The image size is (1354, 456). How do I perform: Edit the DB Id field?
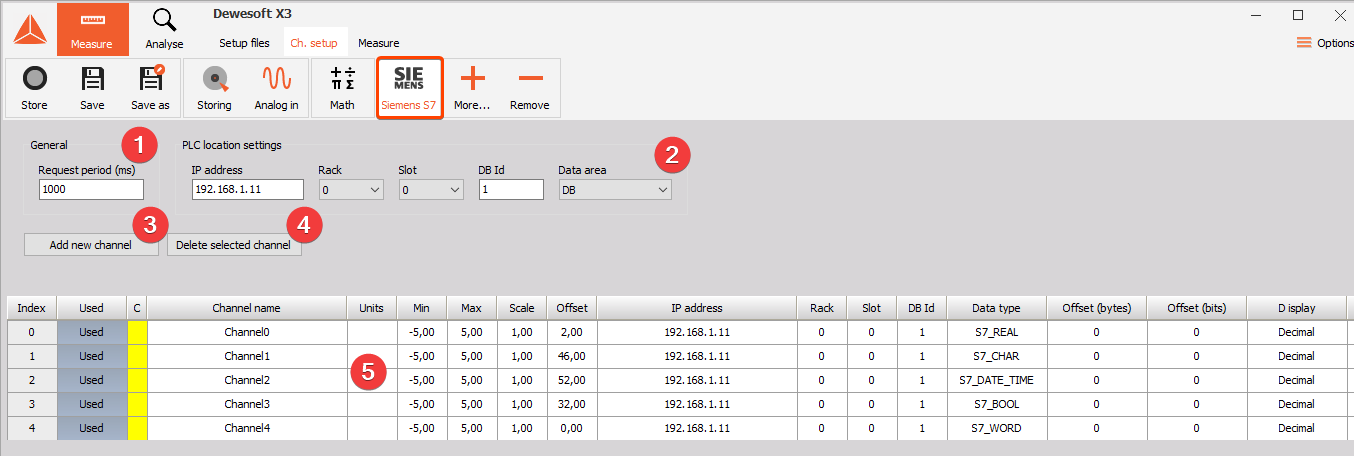click(511, 190)
